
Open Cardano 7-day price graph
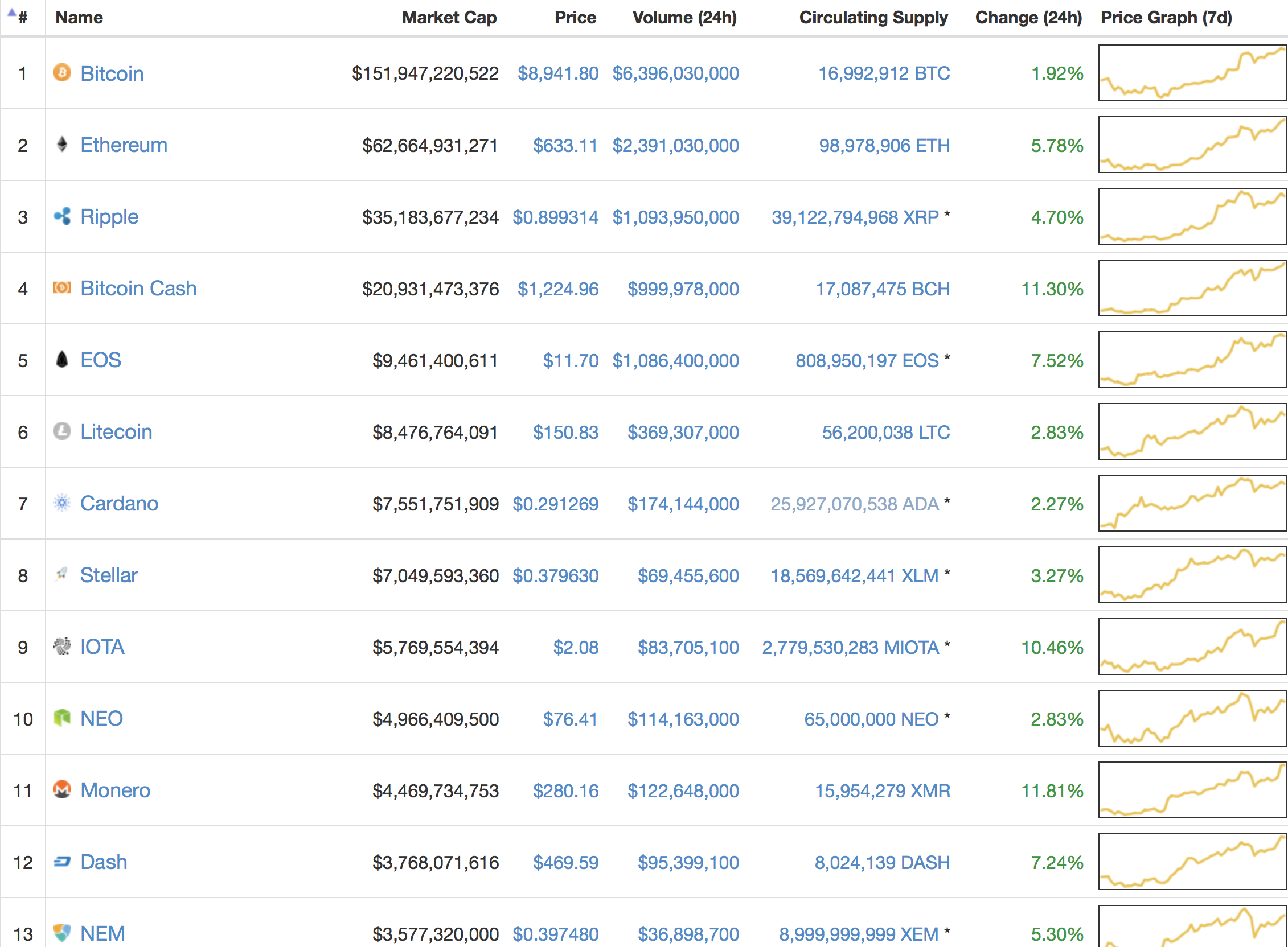pyautogui.click(x=1192, y=503)
